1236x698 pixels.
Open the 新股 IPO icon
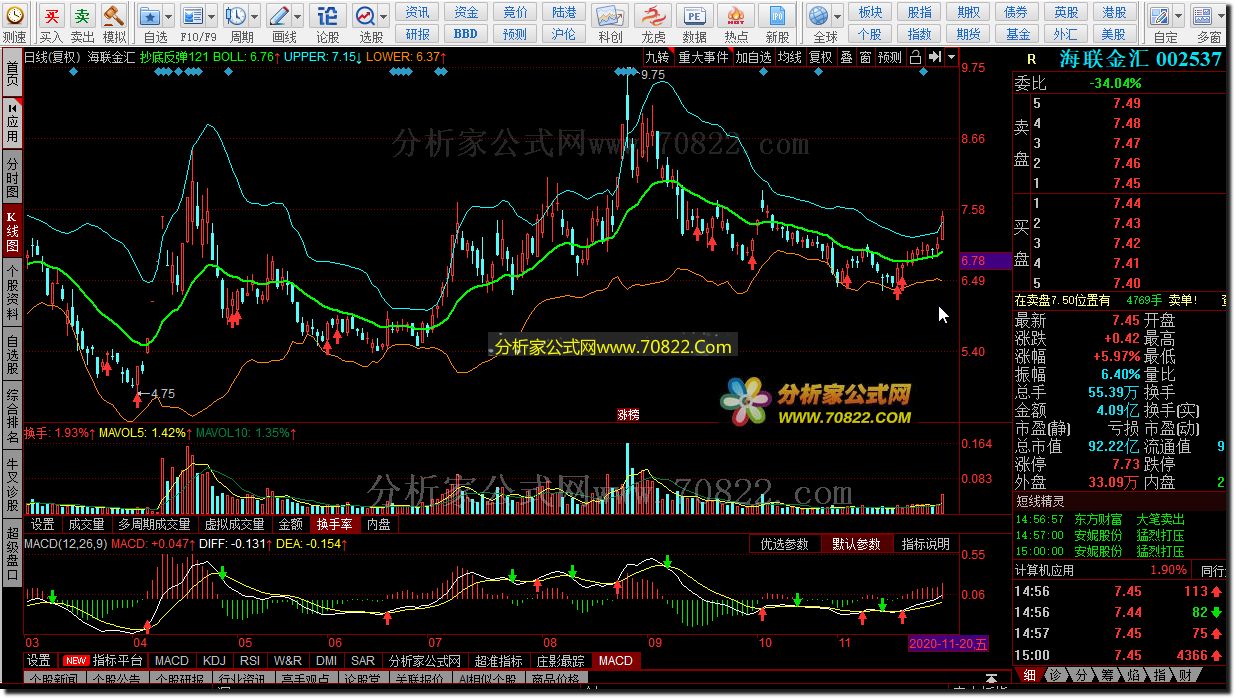tap(777, 17)
